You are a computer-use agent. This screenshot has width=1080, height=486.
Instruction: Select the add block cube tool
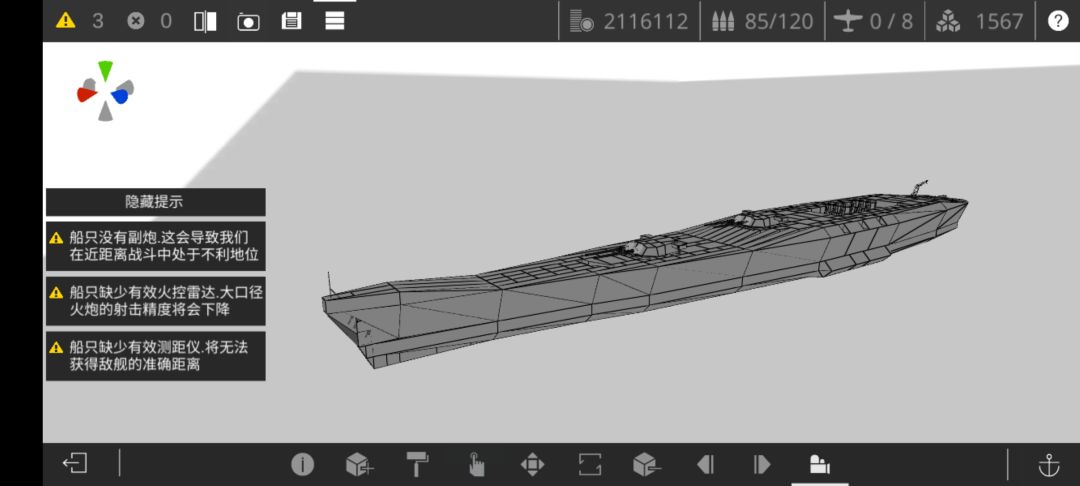tap(359, 465)
